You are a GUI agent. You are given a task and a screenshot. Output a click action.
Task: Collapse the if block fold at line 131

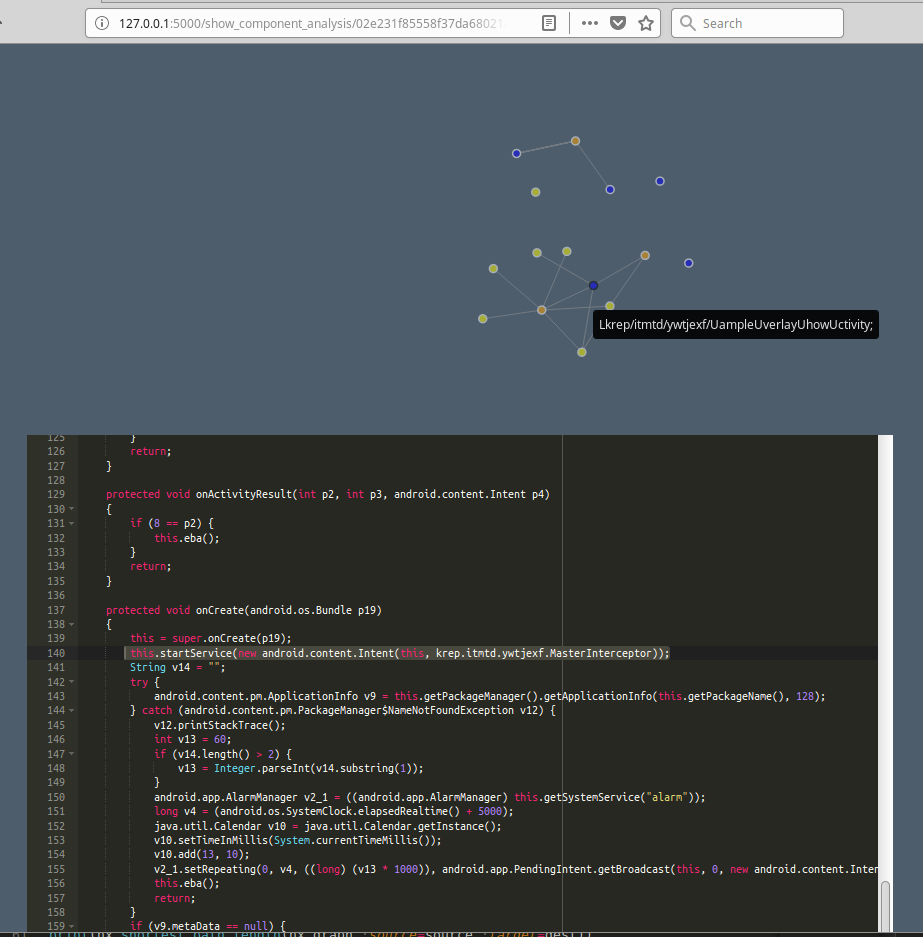[72, 523]
